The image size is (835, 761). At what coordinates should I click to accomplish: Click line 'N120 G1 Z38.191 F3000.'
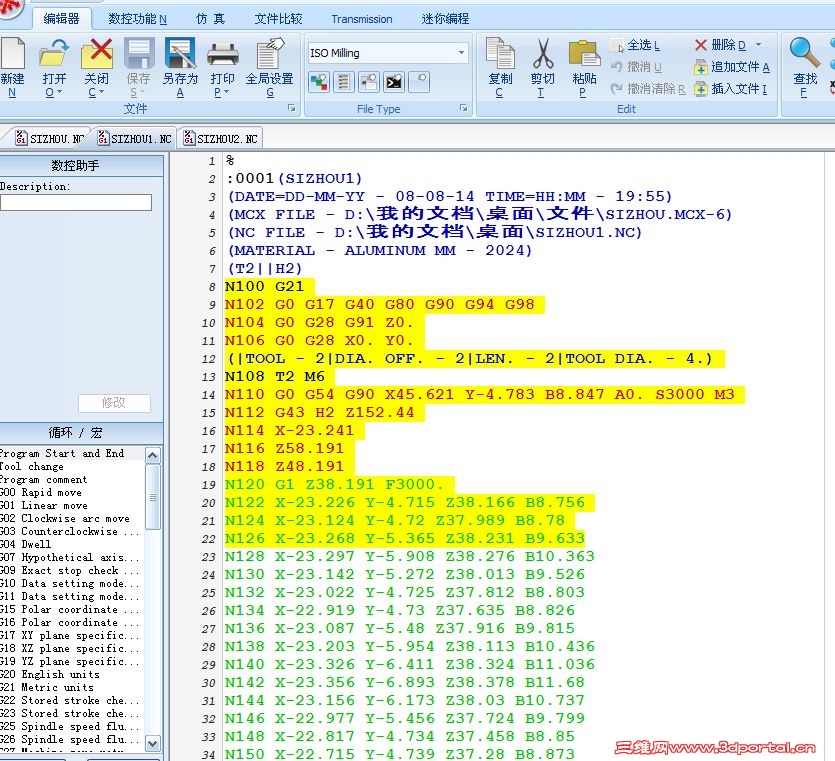click(x=334, y=485)
